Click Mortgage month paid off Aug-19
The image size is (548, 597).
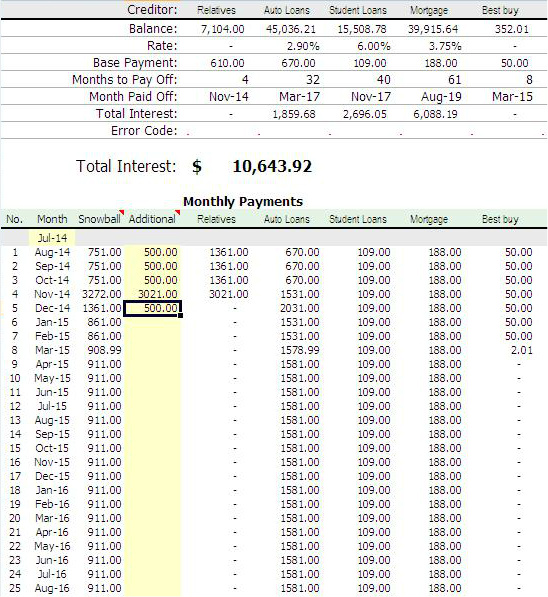pyautogui.click(x=441, y=97)
